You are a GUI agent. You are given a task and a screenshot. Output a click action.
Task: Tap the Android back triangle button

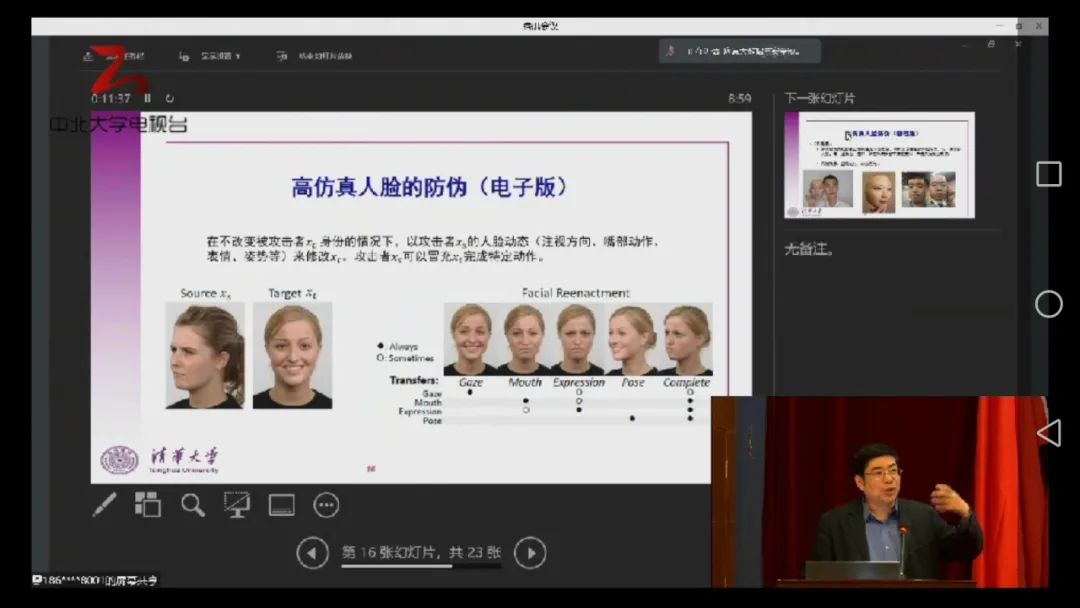click(x=1048, y=433)
